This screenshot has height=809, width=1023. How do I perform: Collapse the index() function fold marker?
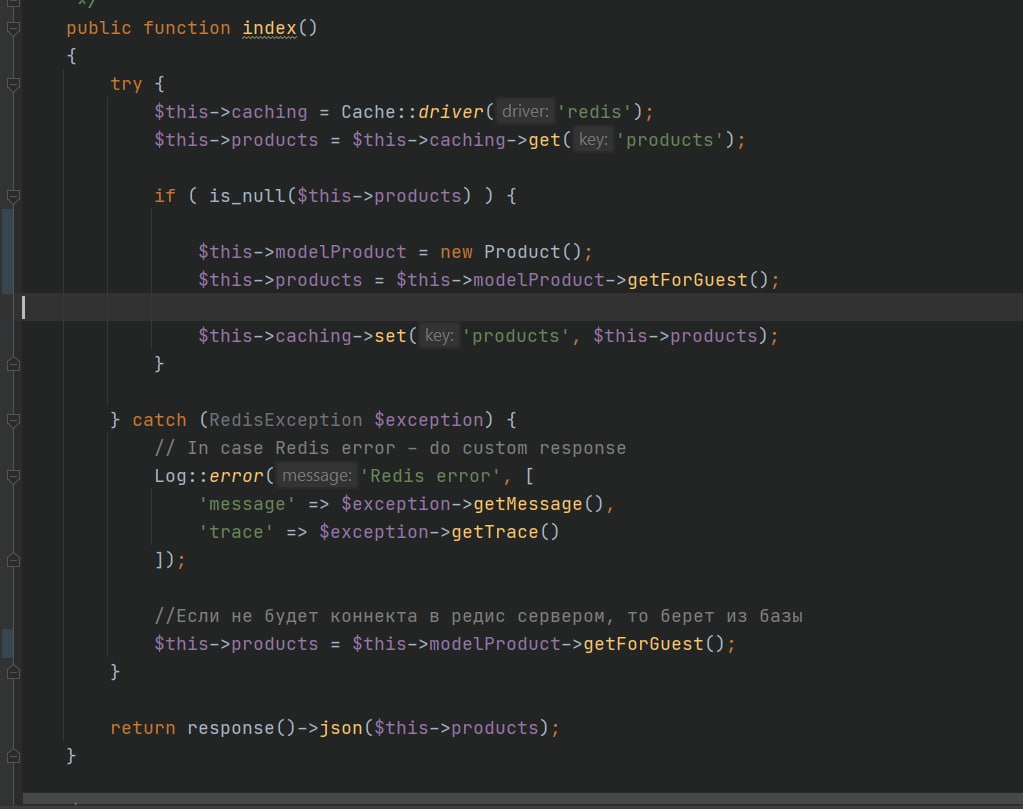point(13,28)
